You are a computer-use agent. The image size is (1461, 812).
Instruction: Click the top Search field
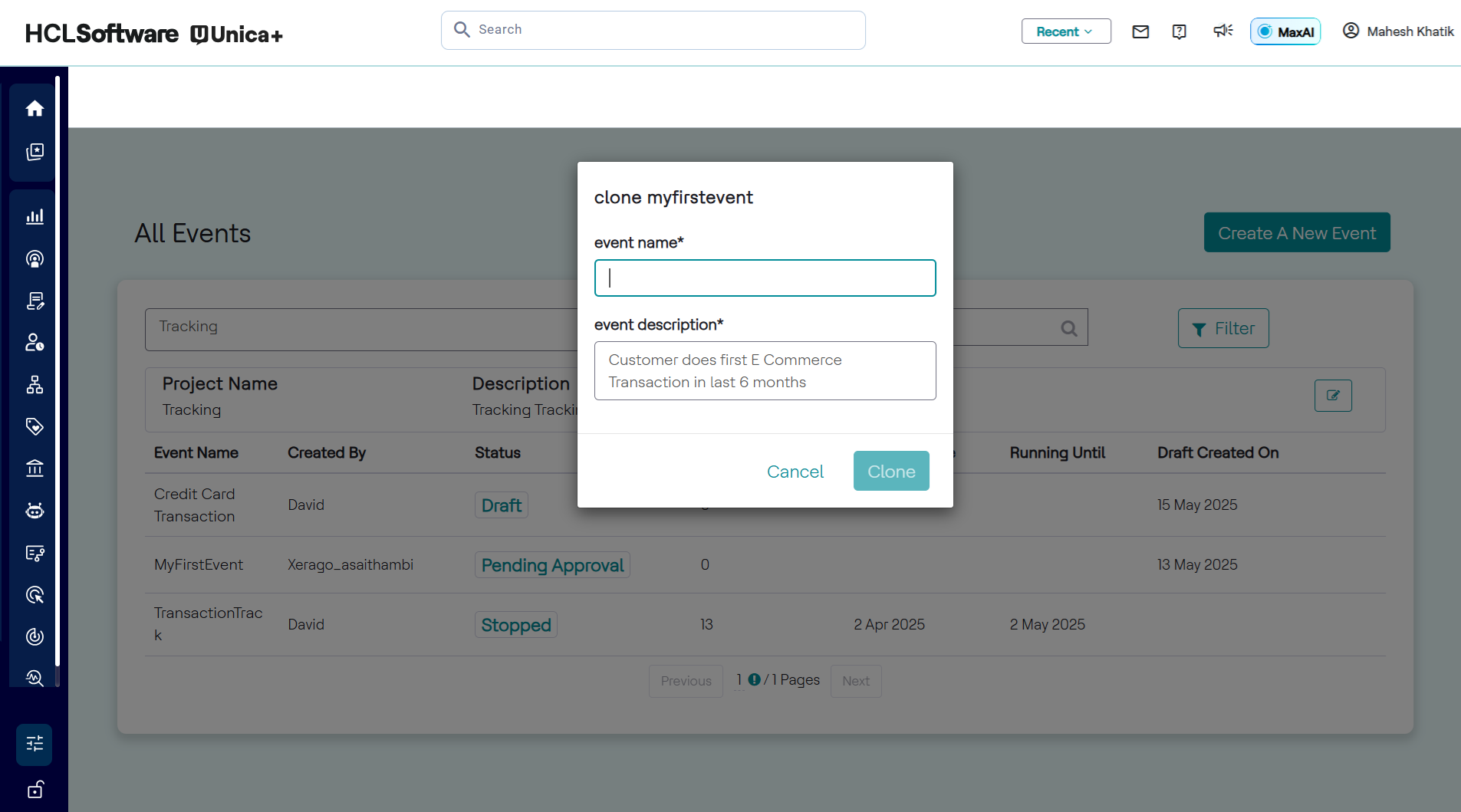[x=653, y=30]
